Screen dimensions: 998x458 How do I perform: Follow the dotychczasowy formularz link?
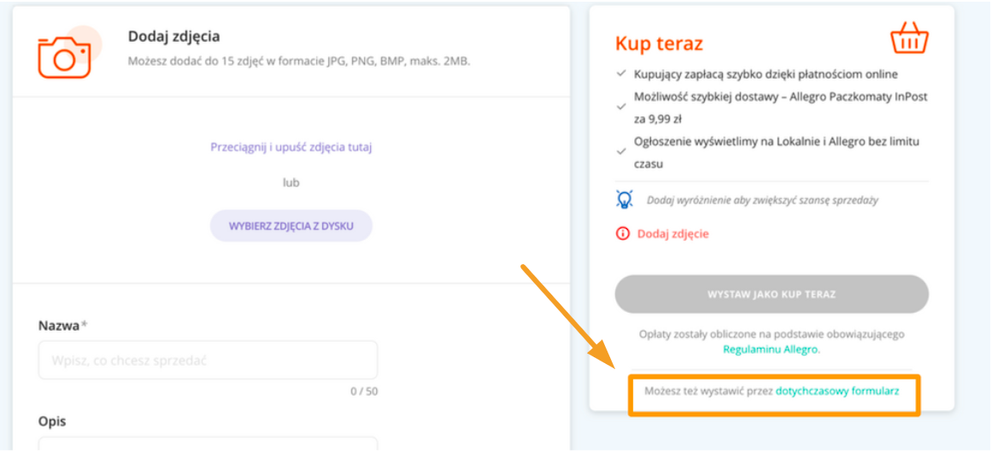click(x=838, y=393)
